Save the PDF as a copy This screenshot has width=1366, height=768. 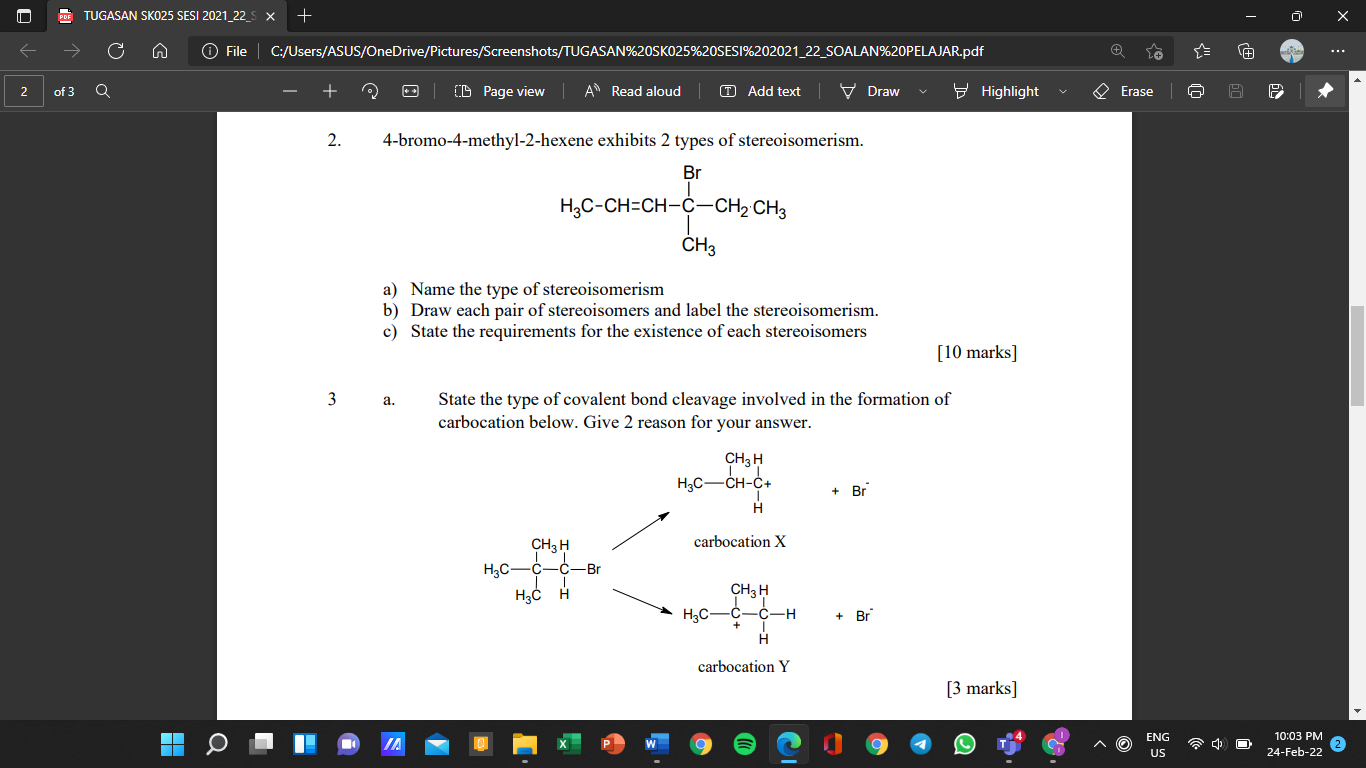coord(1275,91)
